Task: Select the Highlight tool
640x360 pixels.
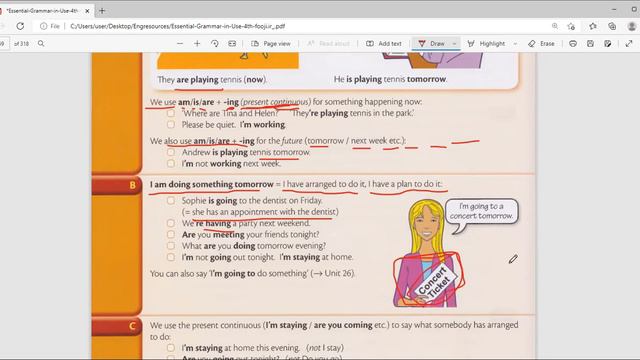Action: point(486,44)
